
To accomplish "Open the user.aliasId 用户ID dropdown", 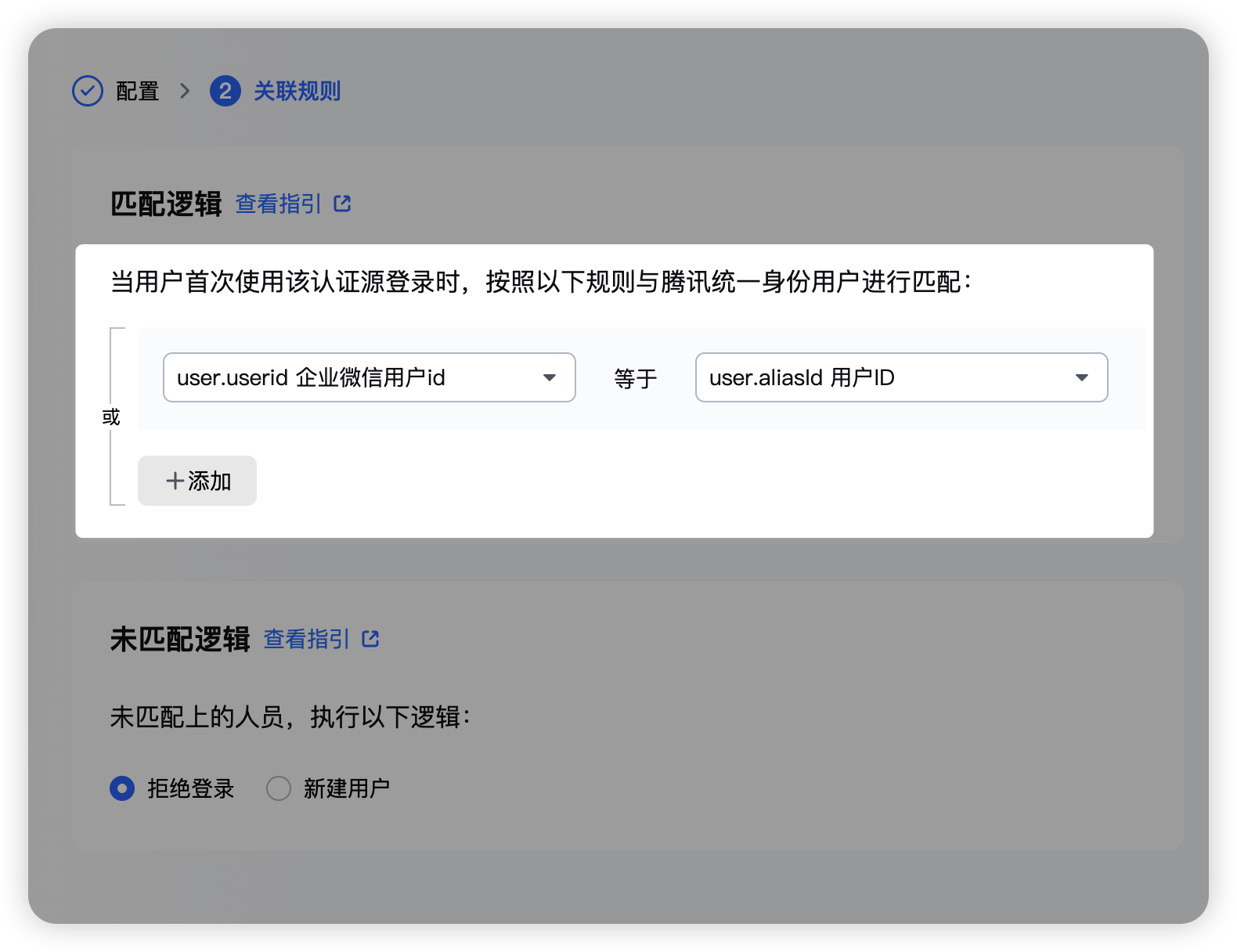I will click(x=902, y=377).
